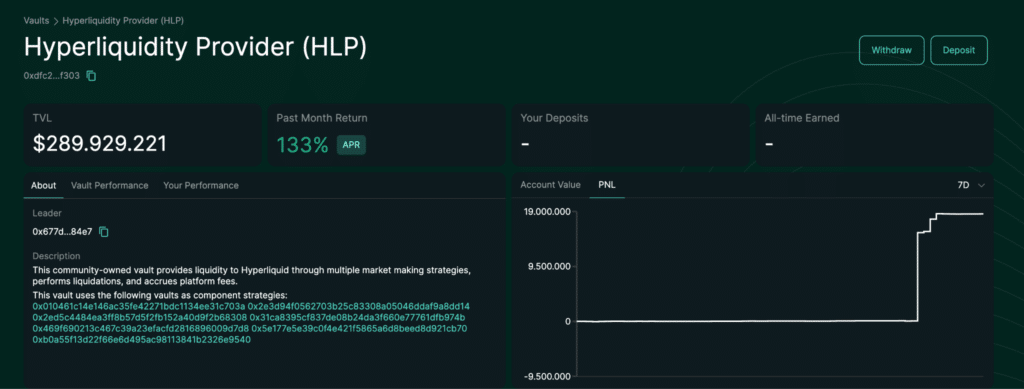Open component vault 0xb0a55f13d22f66e6d495ac98113841b2326e9540
Viewport: 1024px width, 389px height.
pyautogui.click(x=142, y=339)
